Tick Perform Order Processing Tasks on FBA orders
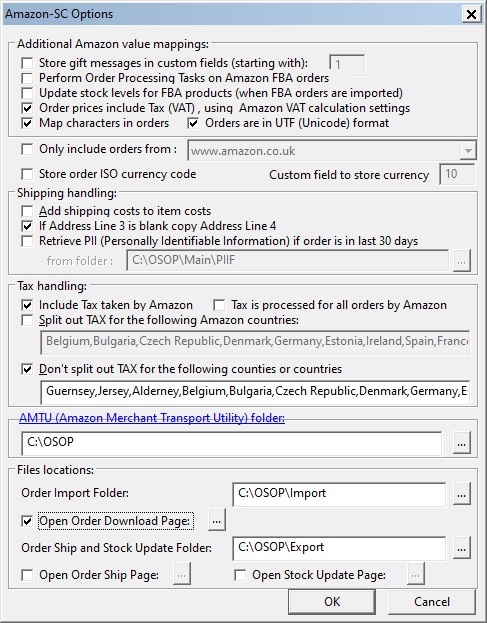This screenshot has height=623, width=487. tap(27, 78)
